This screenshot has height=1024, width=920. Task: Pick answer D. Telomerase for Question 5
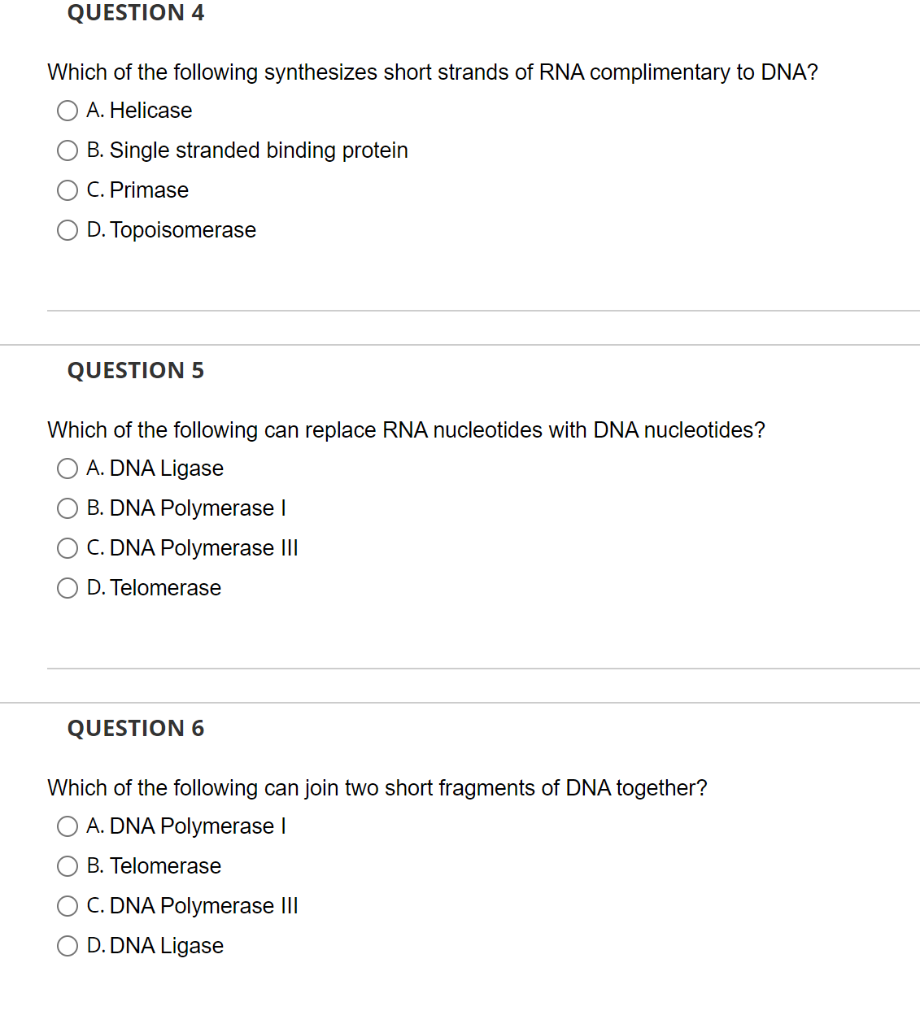point(67,588)
